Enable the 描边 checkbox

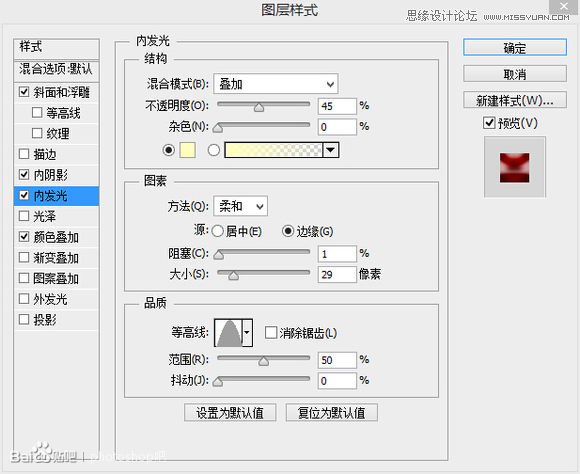[x=24, y=154]
